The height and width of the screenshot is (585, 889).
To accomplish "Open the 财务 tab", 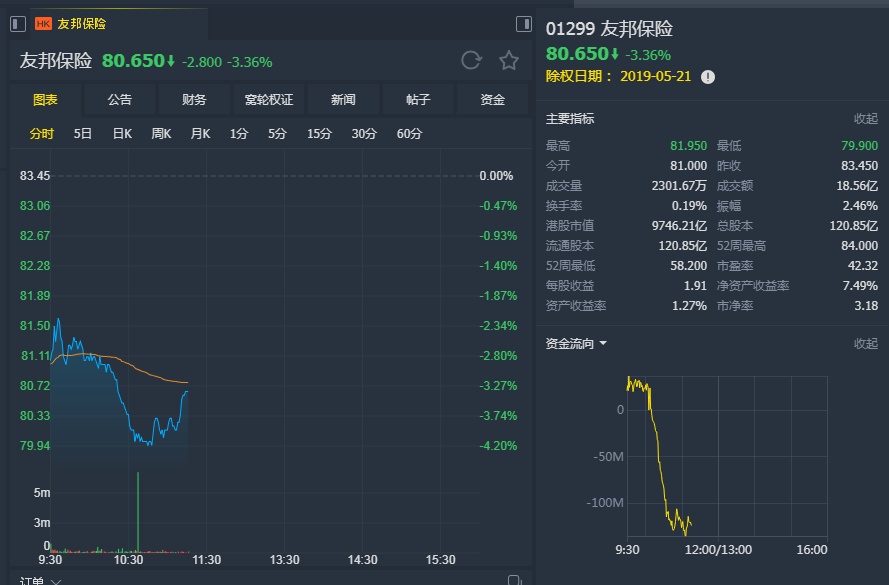I will [194, 100].
